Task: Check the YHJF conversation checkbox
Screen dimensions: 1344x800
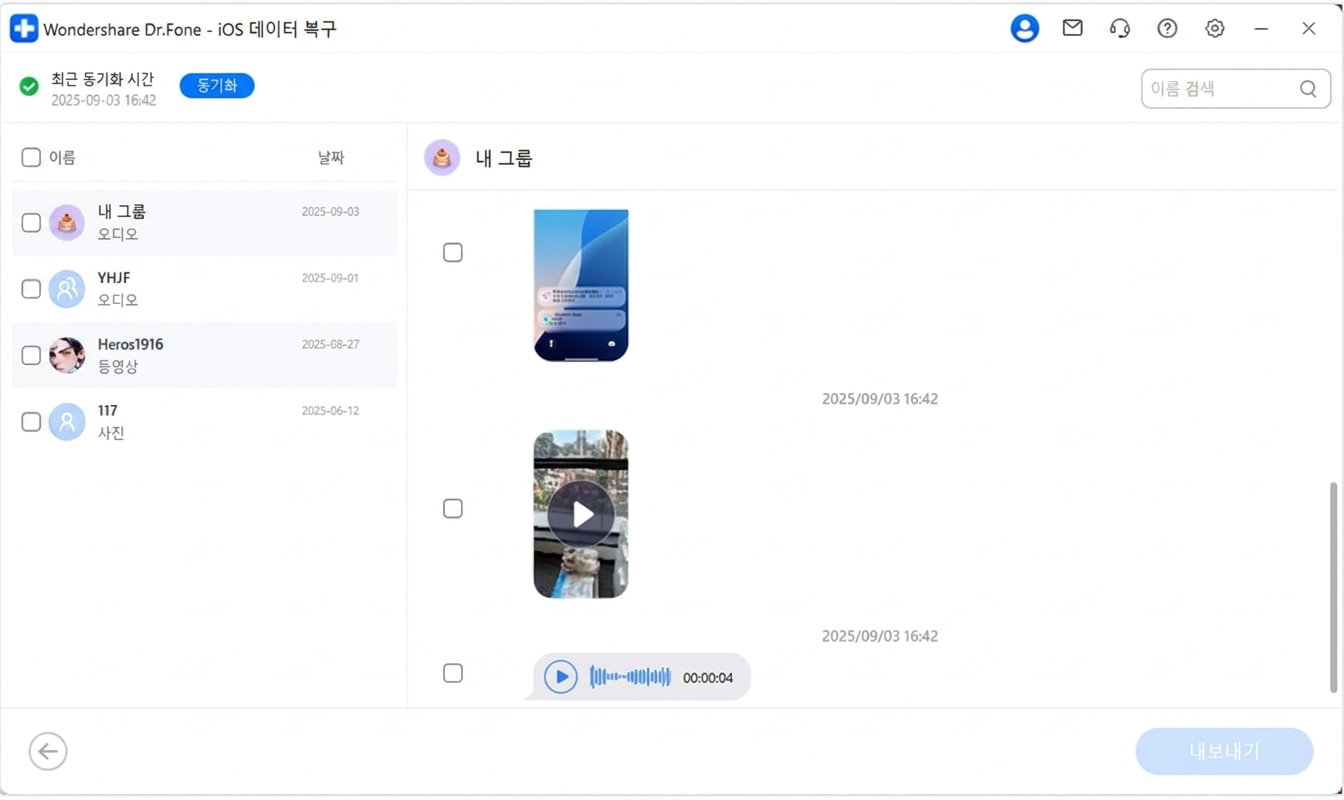Action: pyautogui.click(x=31, y=289)
